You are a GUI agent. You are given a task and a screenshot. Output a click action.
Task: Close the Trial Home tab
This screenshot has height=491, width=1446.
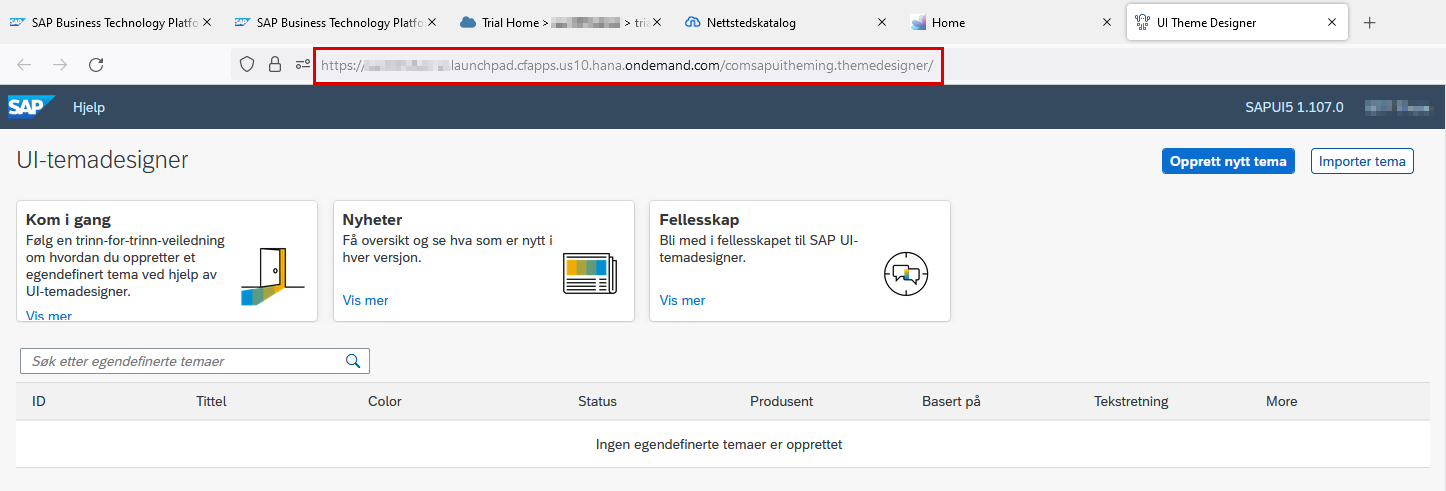coord(656,22)
